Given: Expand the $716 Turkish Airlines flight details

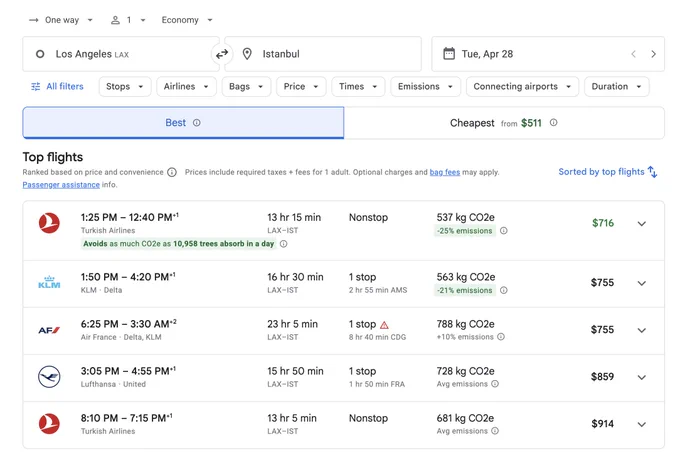Looking at the screenshot, I should coord(642,224).
